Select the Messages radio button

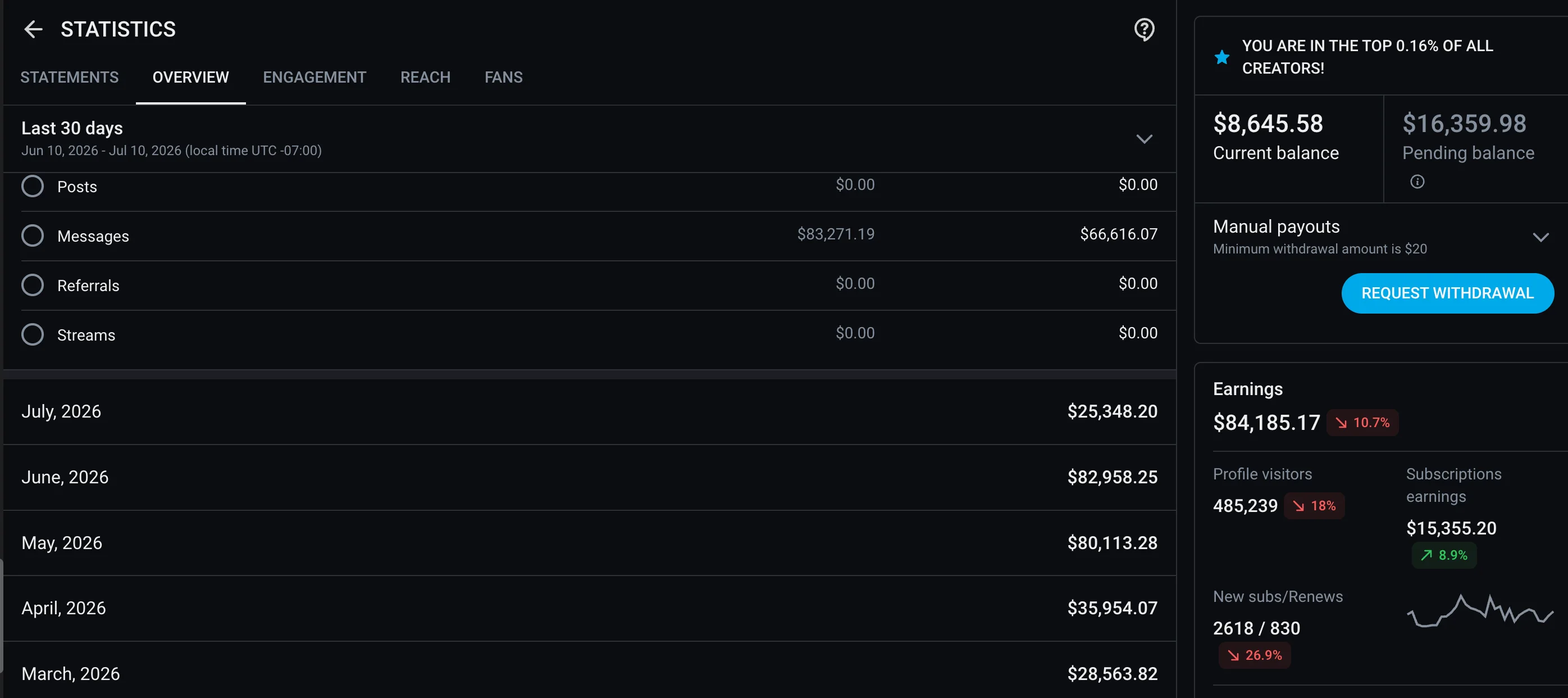click(32, 235)
